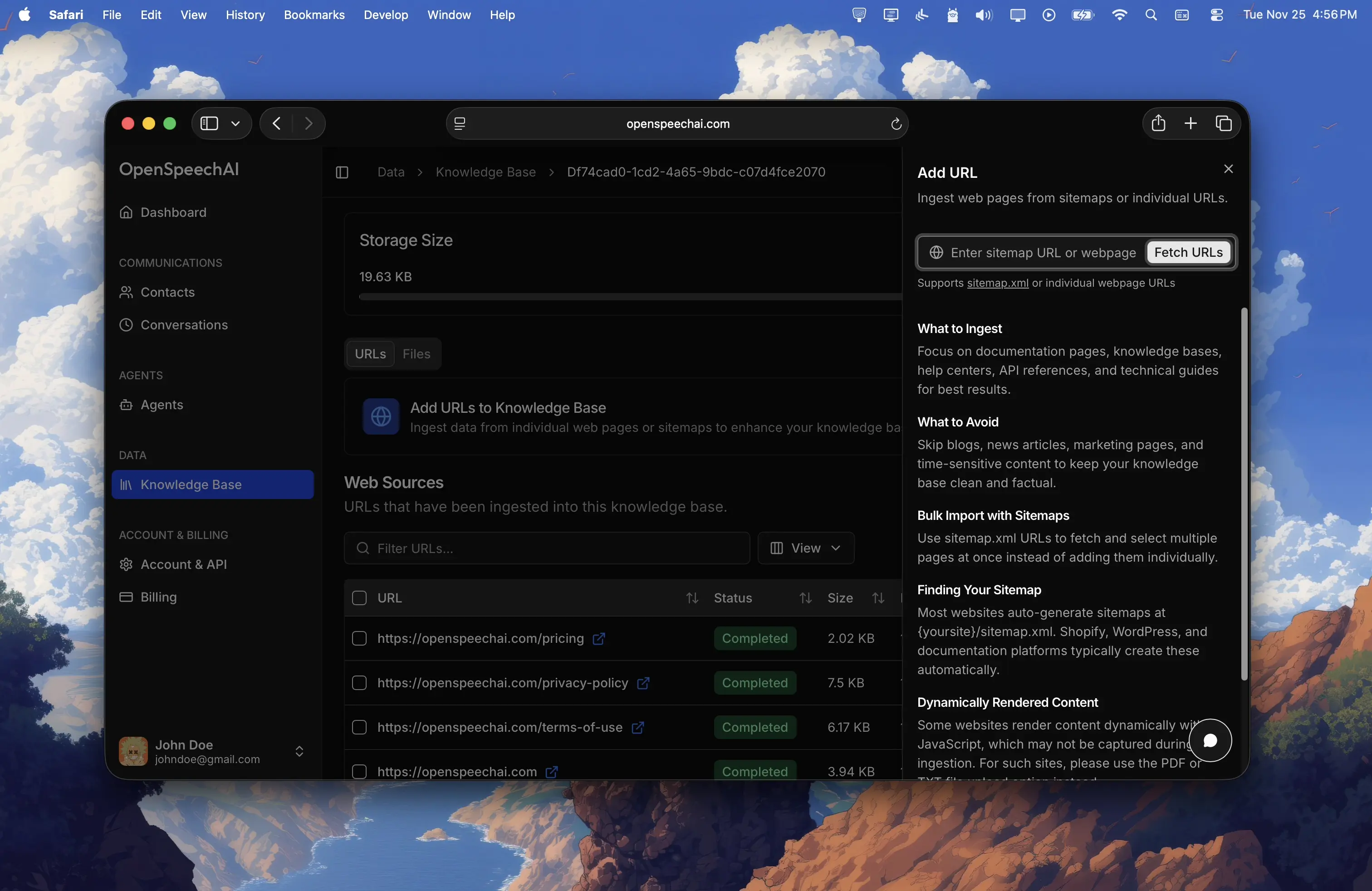
Task: Click the blue globe Add URLs icon
Action: coord(381,416)
